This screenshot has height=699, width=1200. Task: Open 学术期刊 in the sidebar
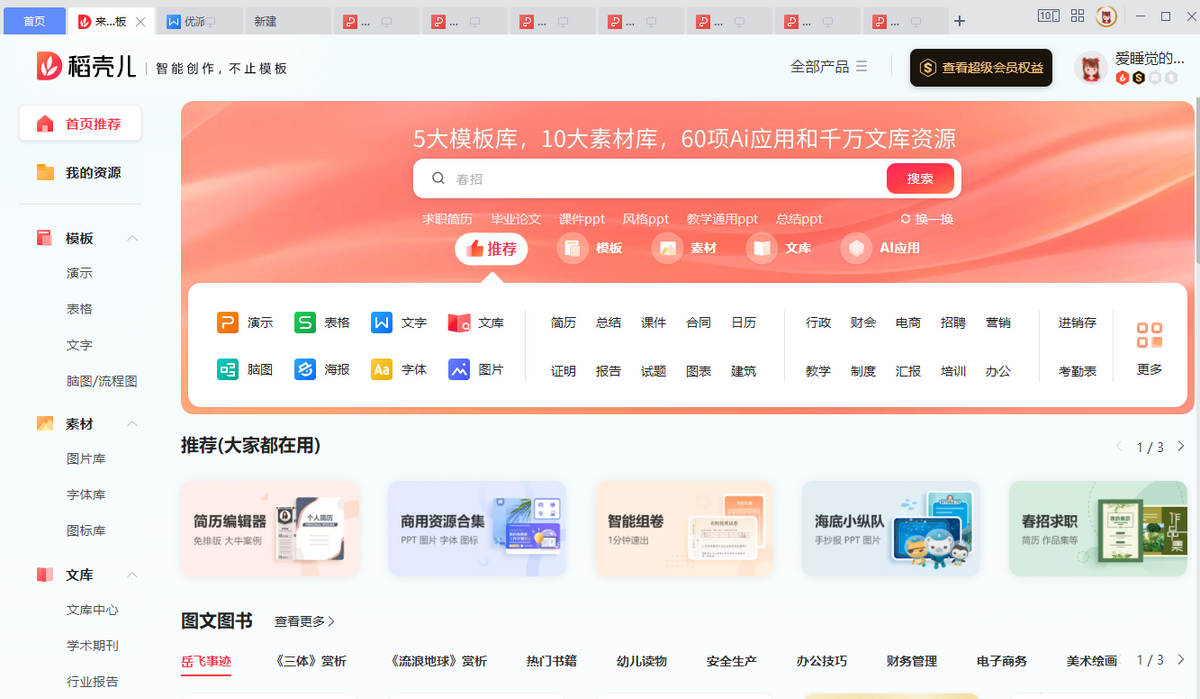pos(93,645)
